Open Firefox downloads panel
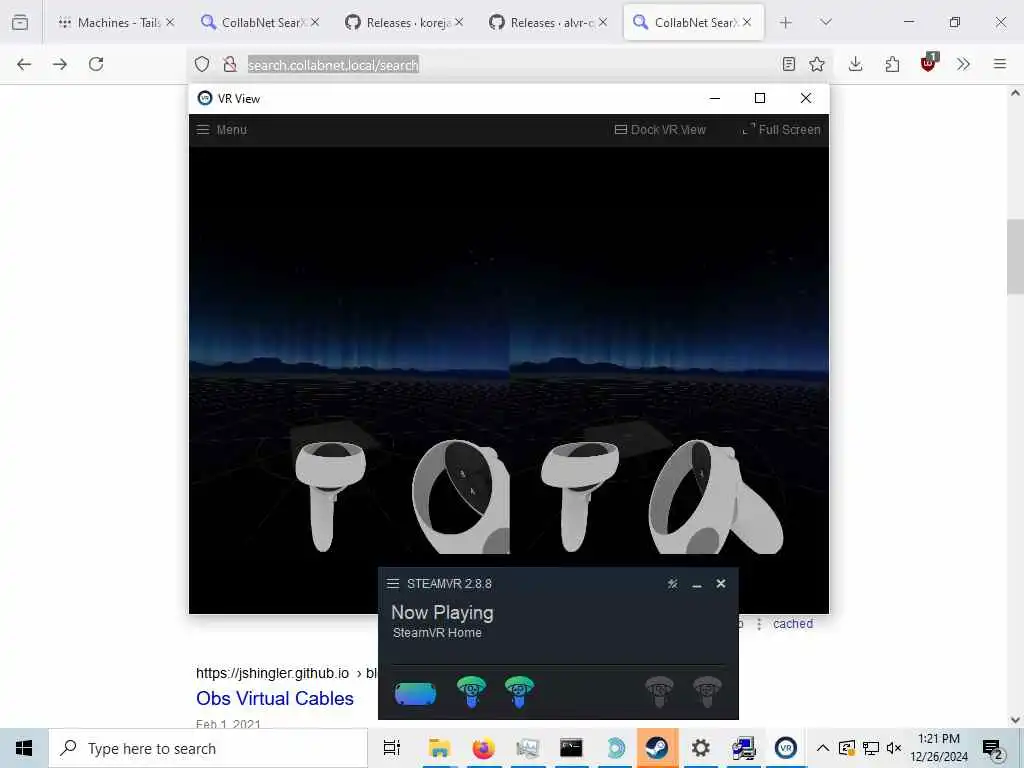The height and width of the screenshot is (768, 1024). point(856,64)
